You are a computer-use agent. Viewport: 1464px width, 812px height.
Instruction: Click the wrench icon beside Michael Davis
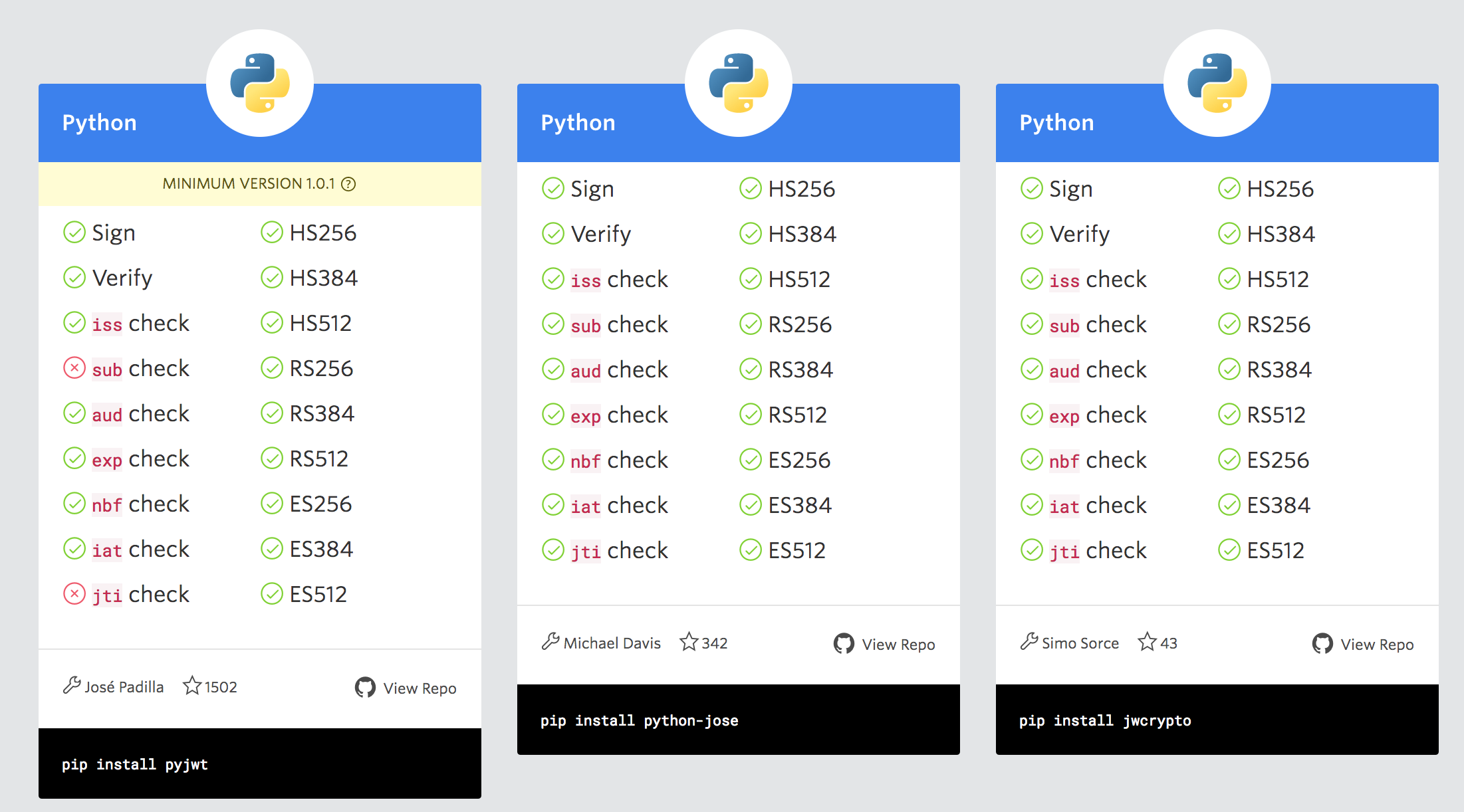coord(550,641)
